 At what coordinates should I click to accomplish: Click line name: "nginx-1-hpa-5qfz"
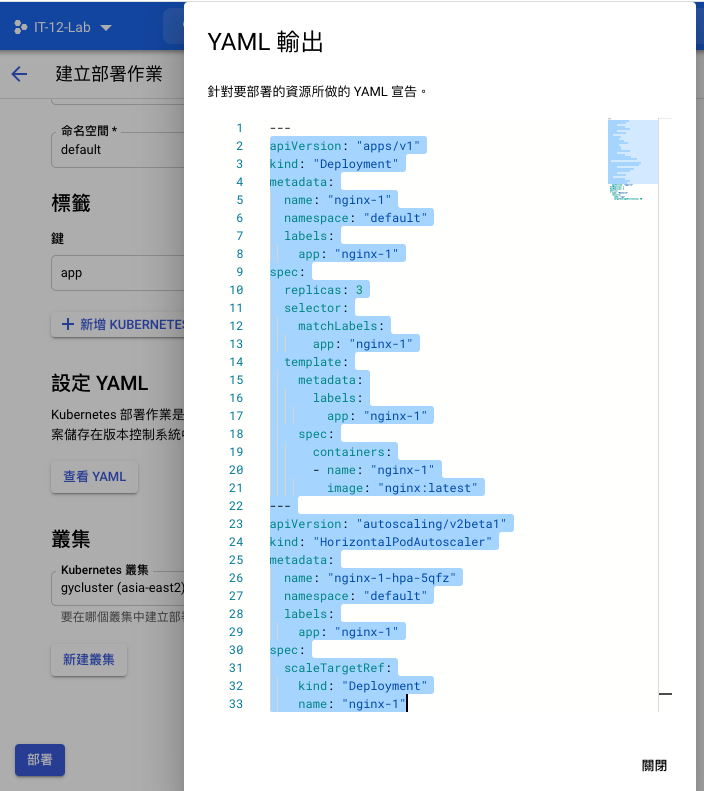tap(370, 578)
